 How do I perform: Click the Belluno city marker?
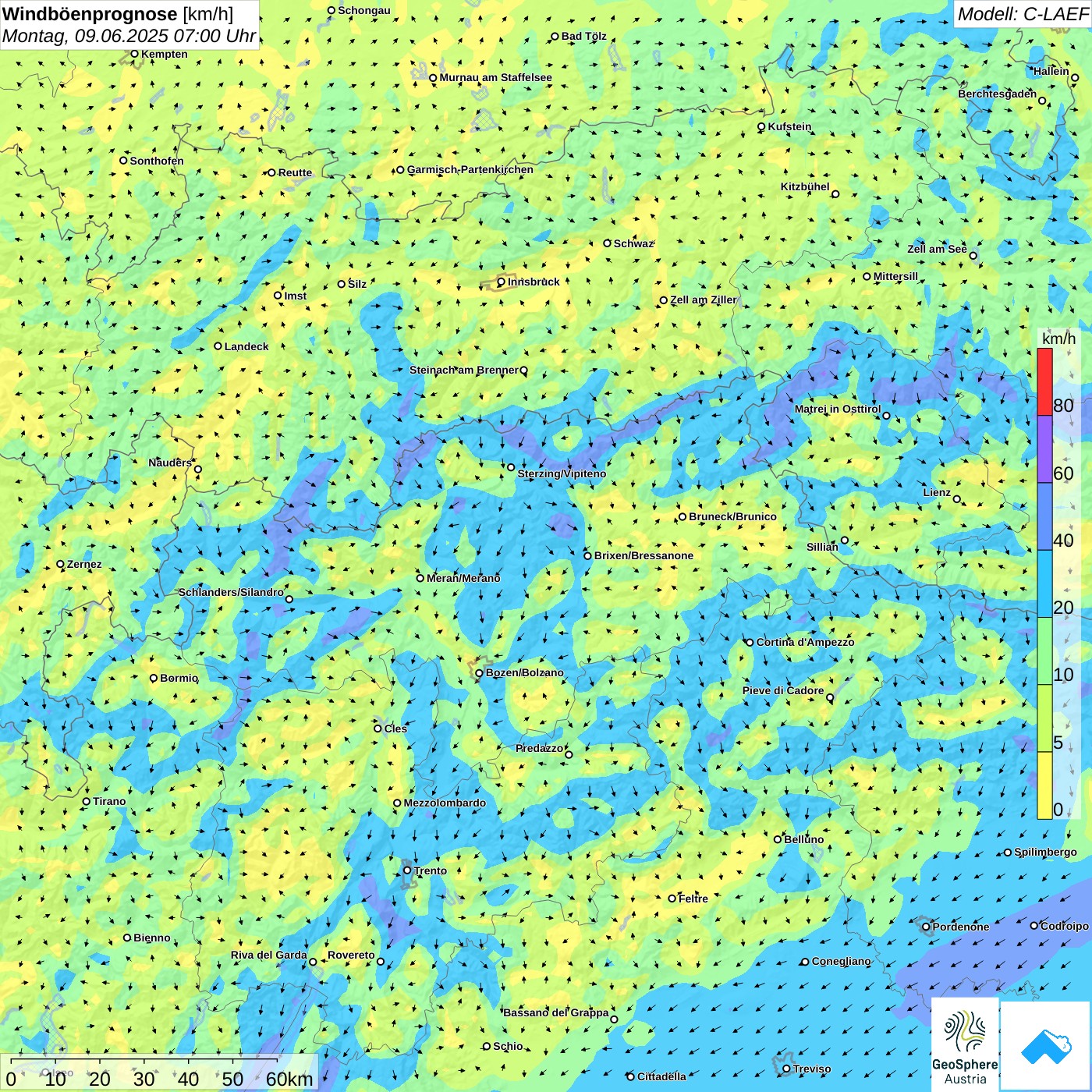coord(778,839)
